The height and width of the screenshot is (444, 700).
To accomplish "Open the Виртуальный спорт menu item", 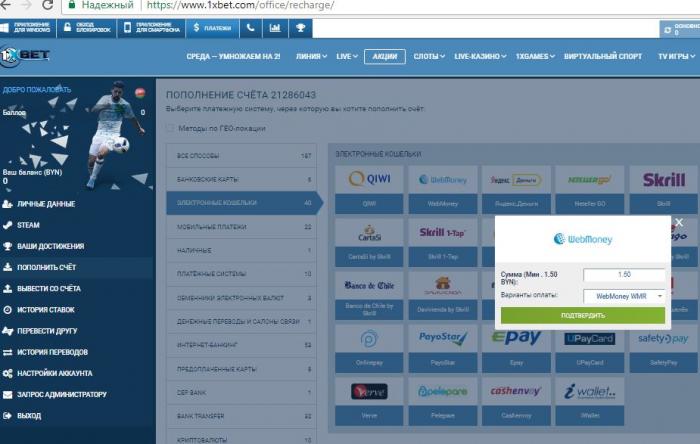I will [603, 56].
